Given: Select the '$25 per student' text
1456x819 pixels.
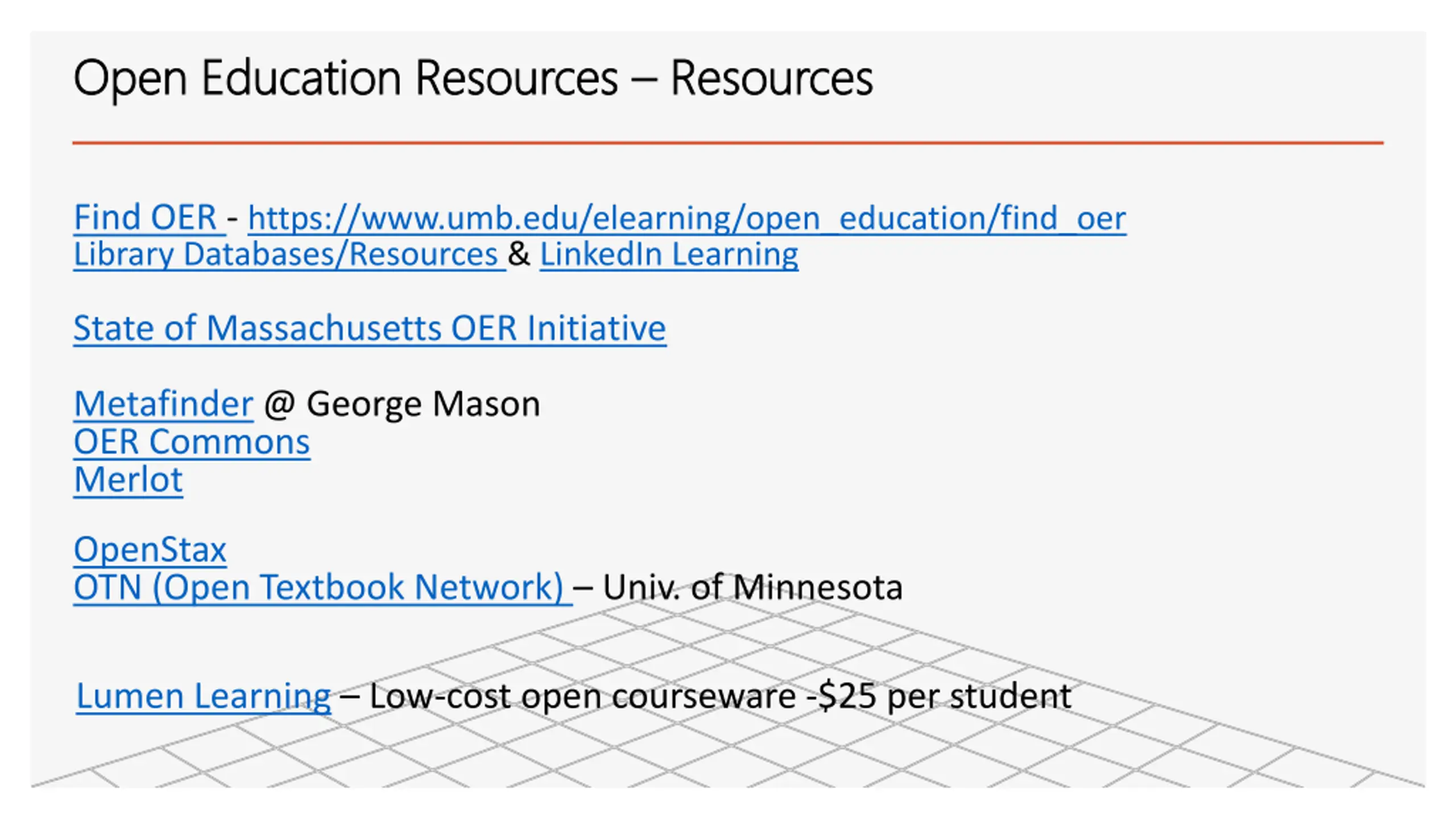Looking at the screenshot, I should pyautogui.click(x=945, y=696).
